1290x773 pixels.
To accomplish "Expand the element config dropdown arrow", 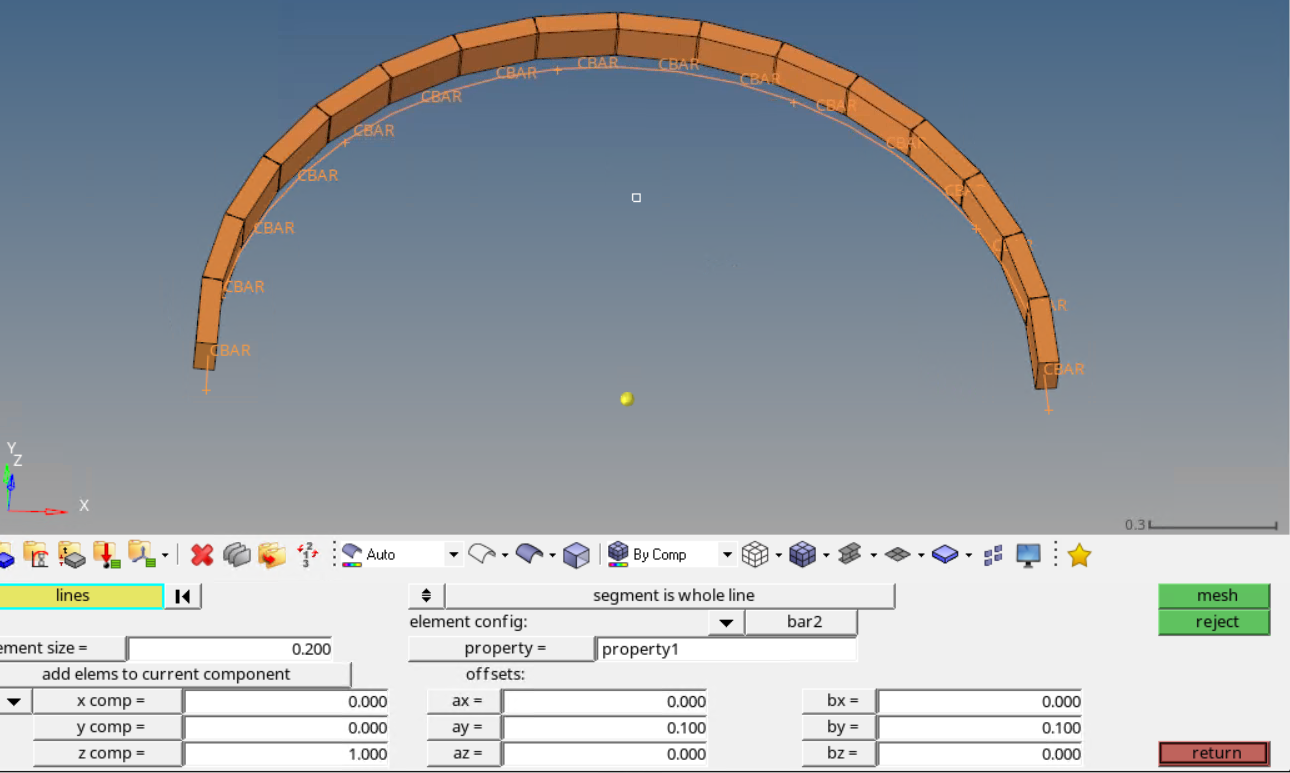I will (726, 623).
